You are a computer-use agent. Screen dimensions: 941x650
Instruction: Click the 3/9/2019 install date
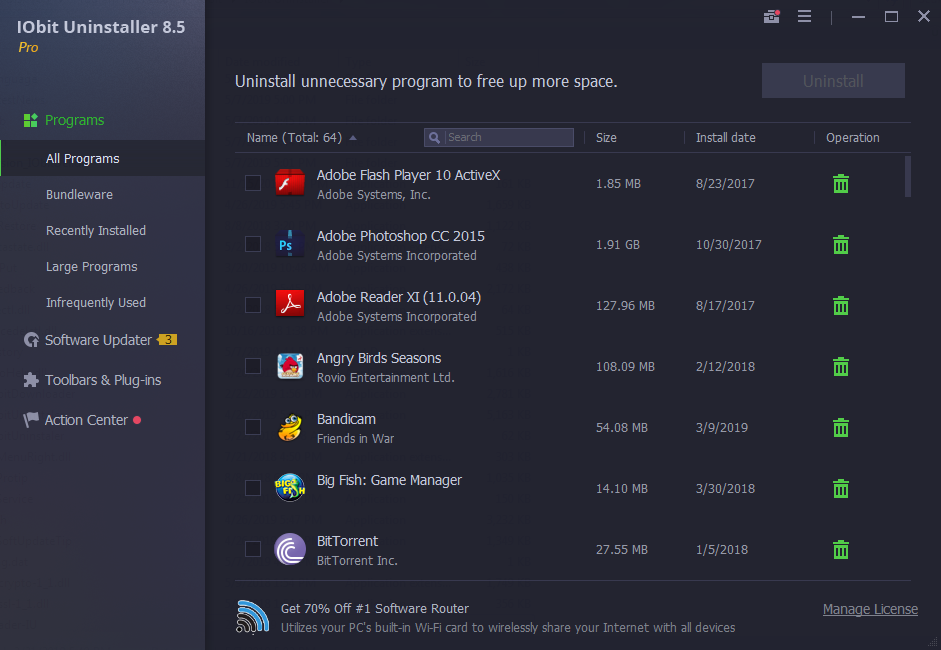[x=722, y=428]
